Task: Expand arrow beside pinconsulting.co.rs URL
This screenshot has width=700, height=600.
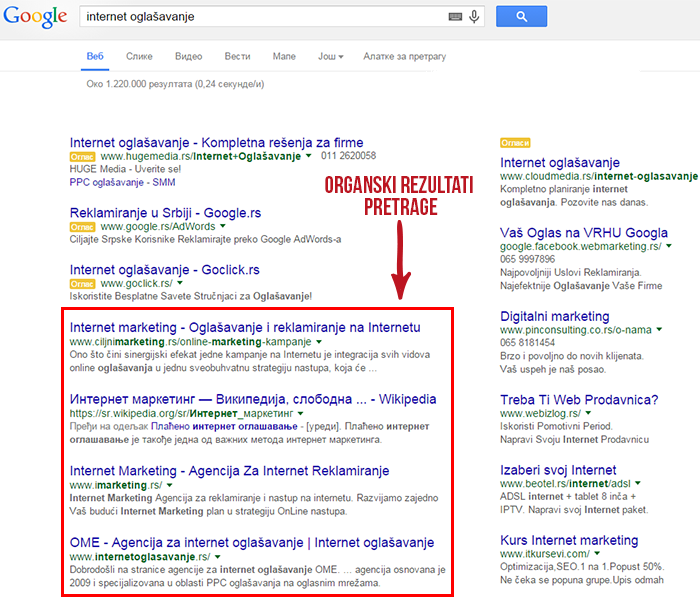Action: point(659,329)
